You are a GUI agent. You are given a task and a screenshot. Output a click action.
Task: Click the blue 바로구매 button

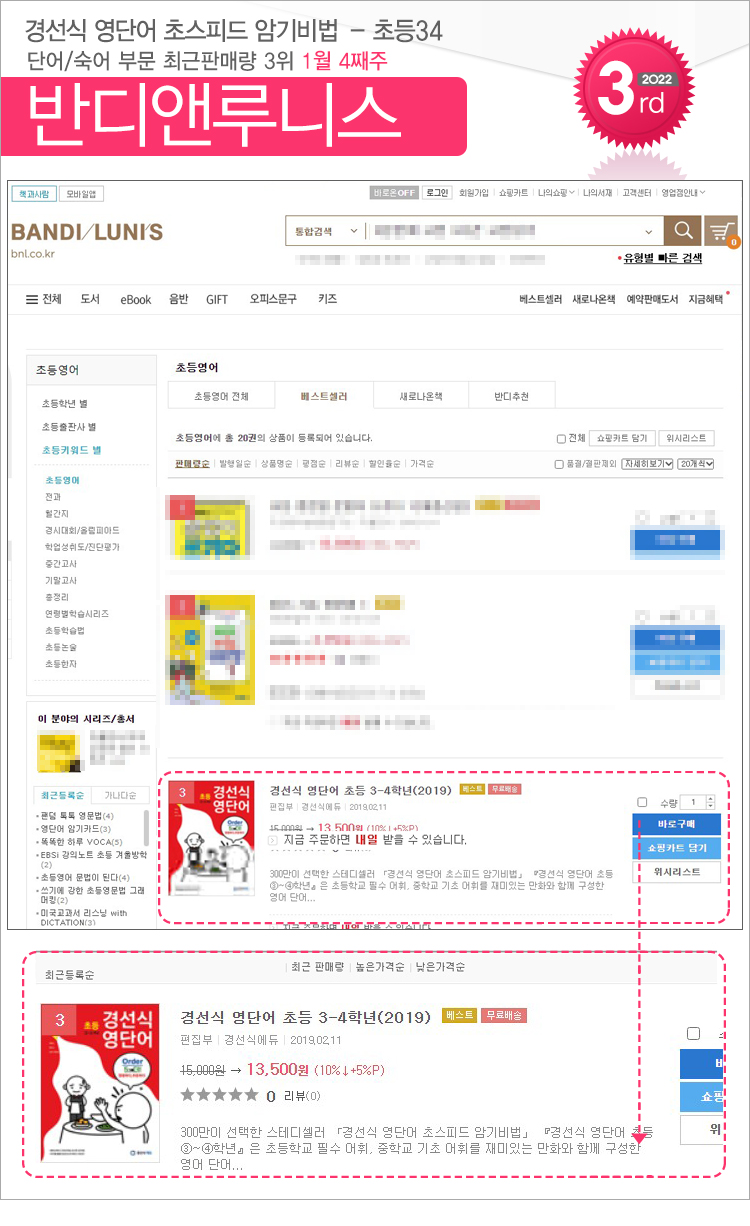point(676,824)
